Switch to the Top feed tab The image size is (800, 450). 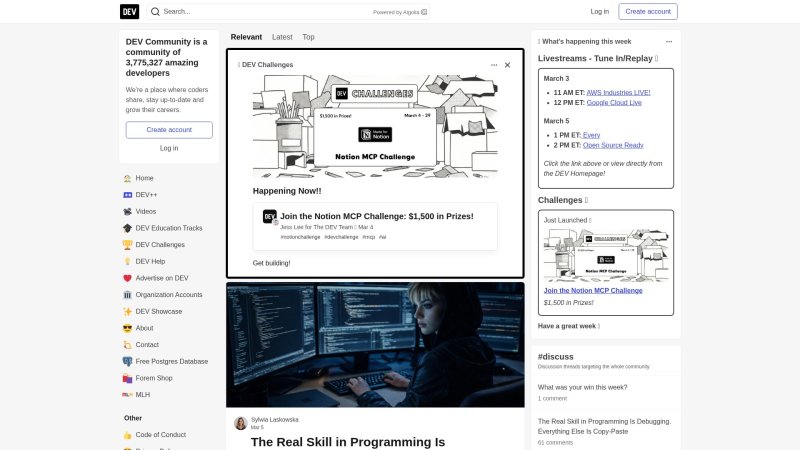(x=308, y=37)
